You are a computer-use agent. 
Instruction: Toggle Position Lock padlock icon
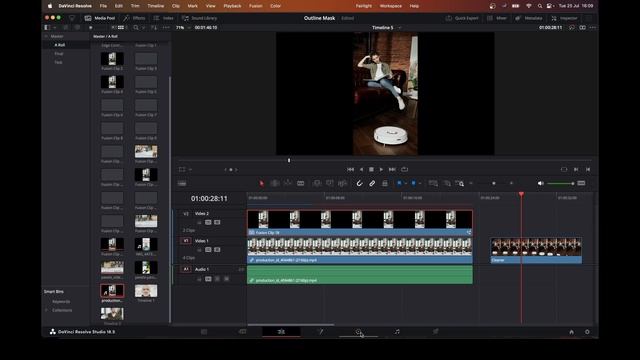[384, 184]
